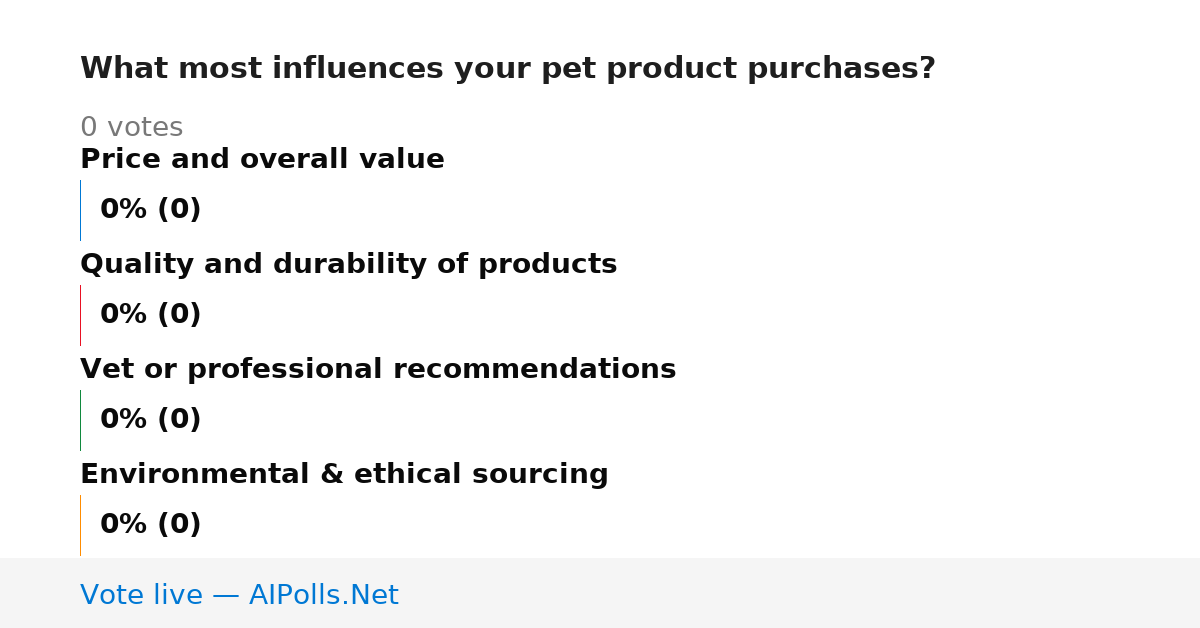Select the Price and overall value option
The image size is (1200, 628).
pos(262,160)
